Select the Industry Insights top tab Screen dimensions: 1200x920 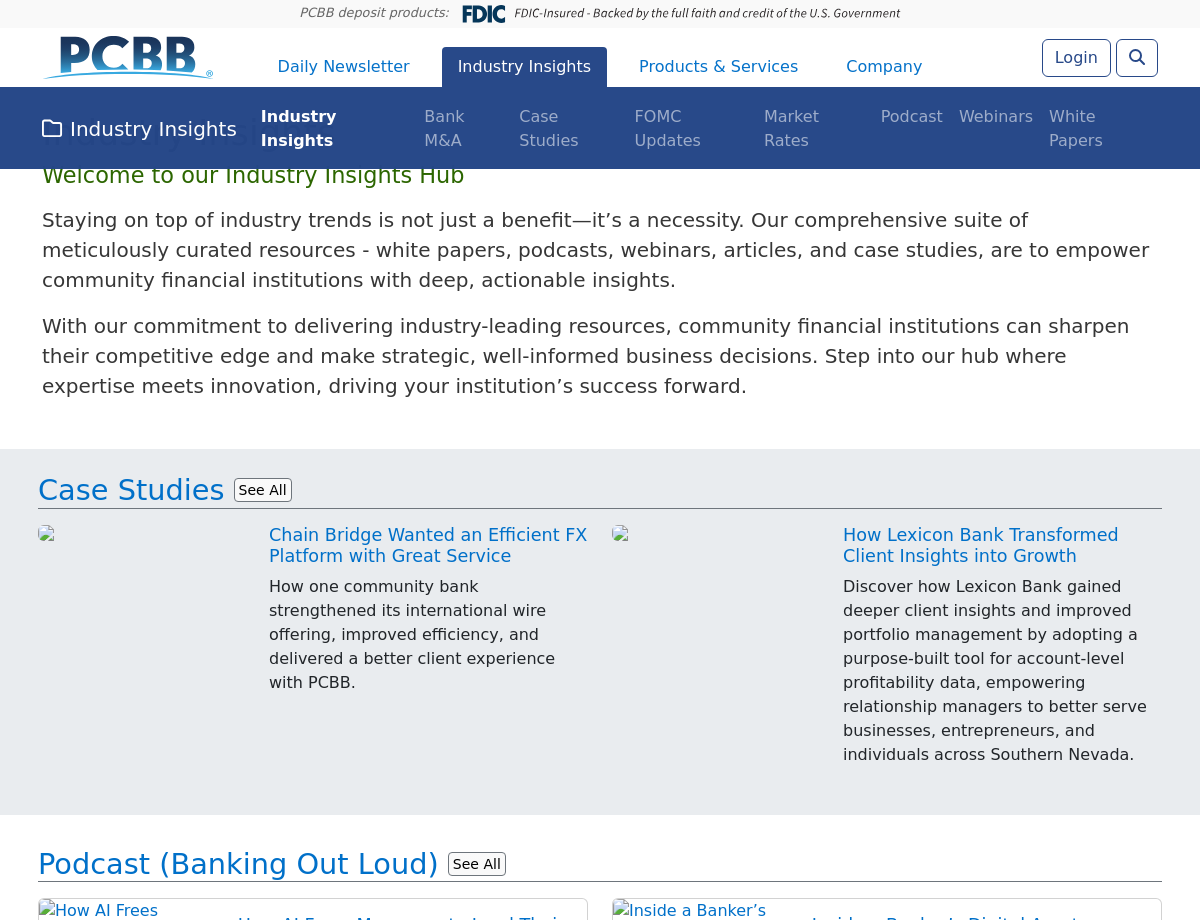click(x=524, y=67)
